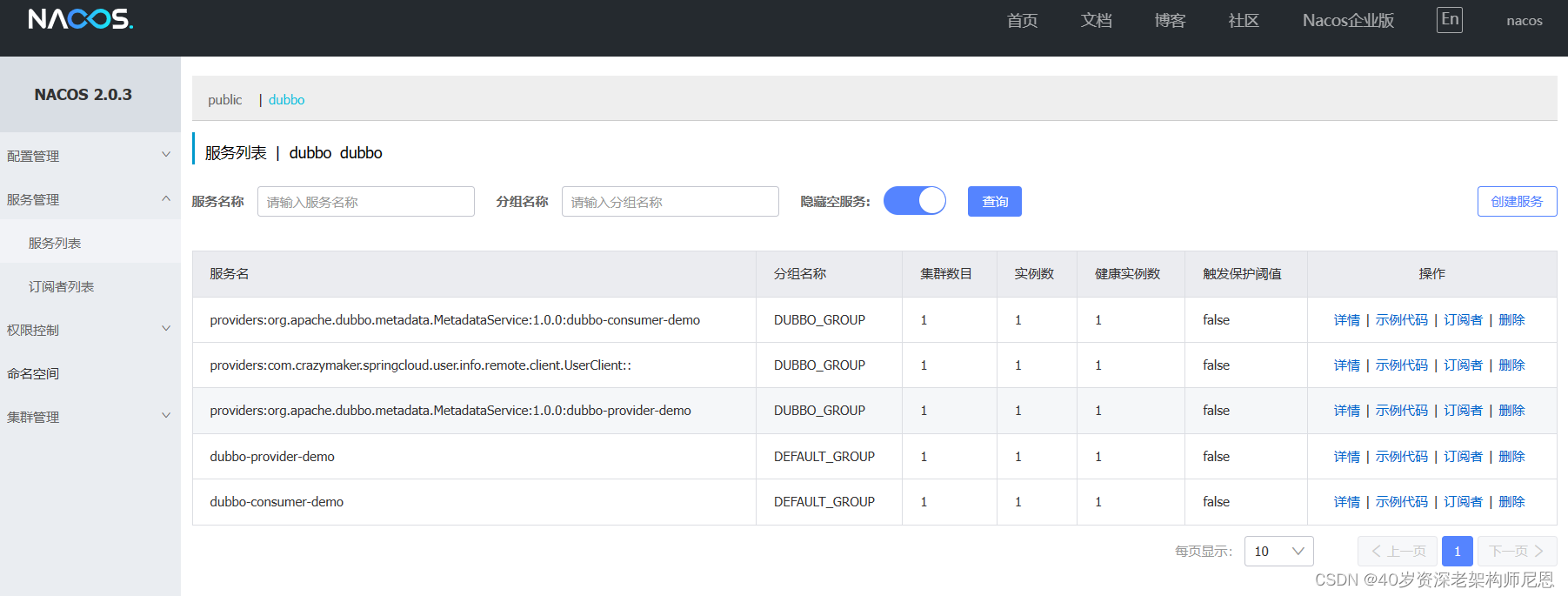1568x596 pixels.
Task: Focus the 服务名称 input field
Action: [x=365, y=201]
